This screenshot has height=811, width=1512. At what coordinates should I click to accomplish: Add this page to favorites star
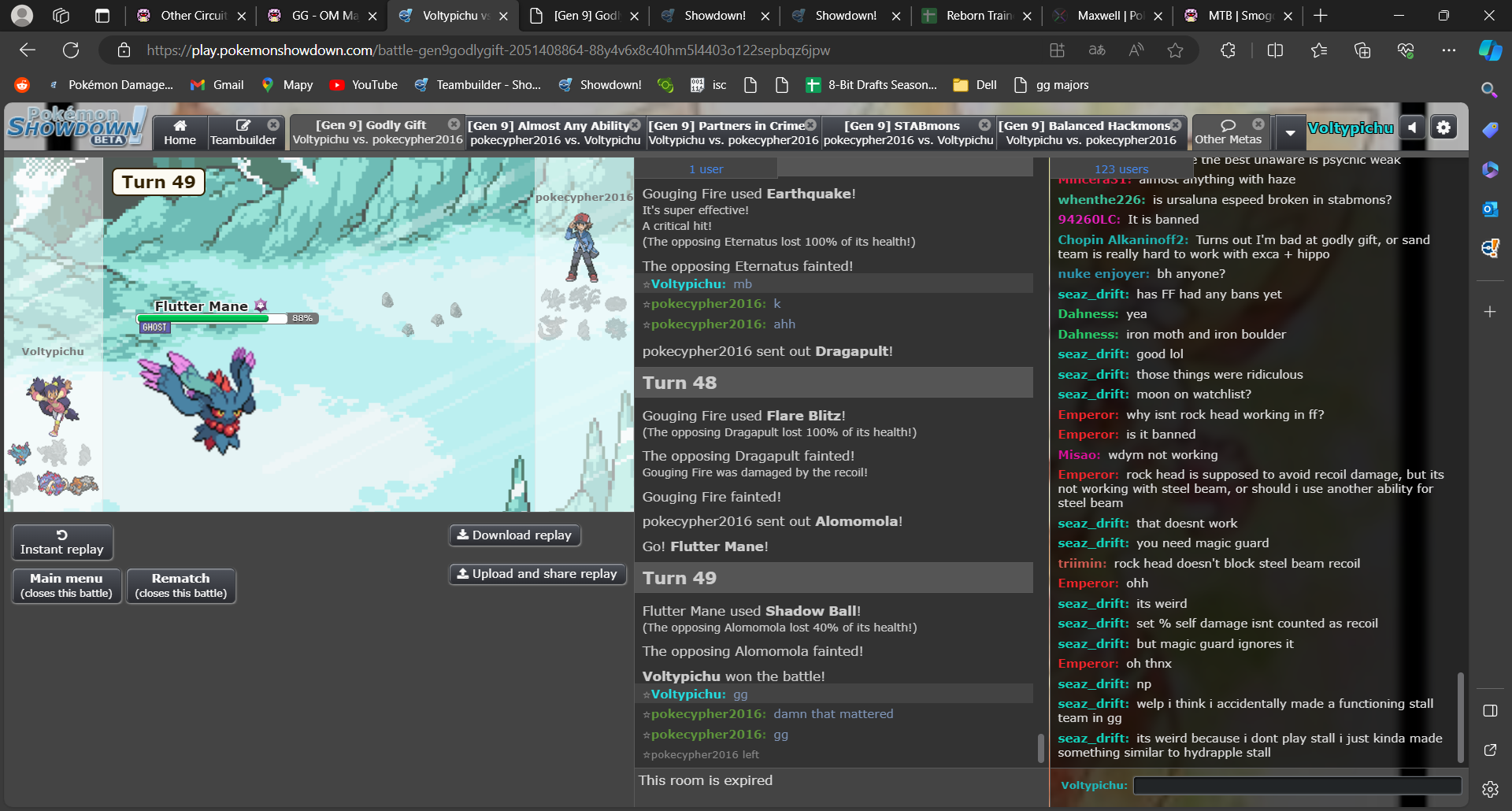pos(1176,50)
